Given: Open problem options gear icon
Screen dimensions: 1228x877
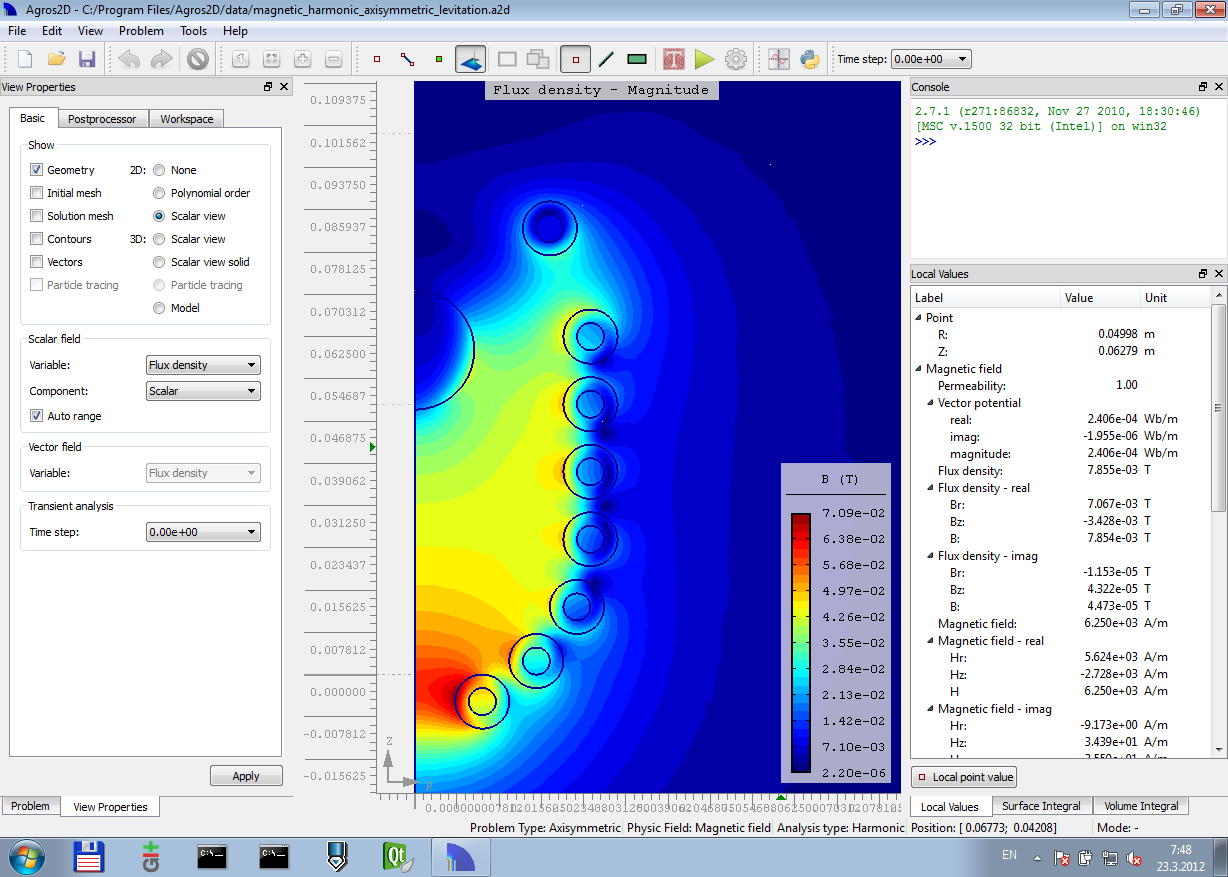Looking at the screenshot, I should coord(736,60).
